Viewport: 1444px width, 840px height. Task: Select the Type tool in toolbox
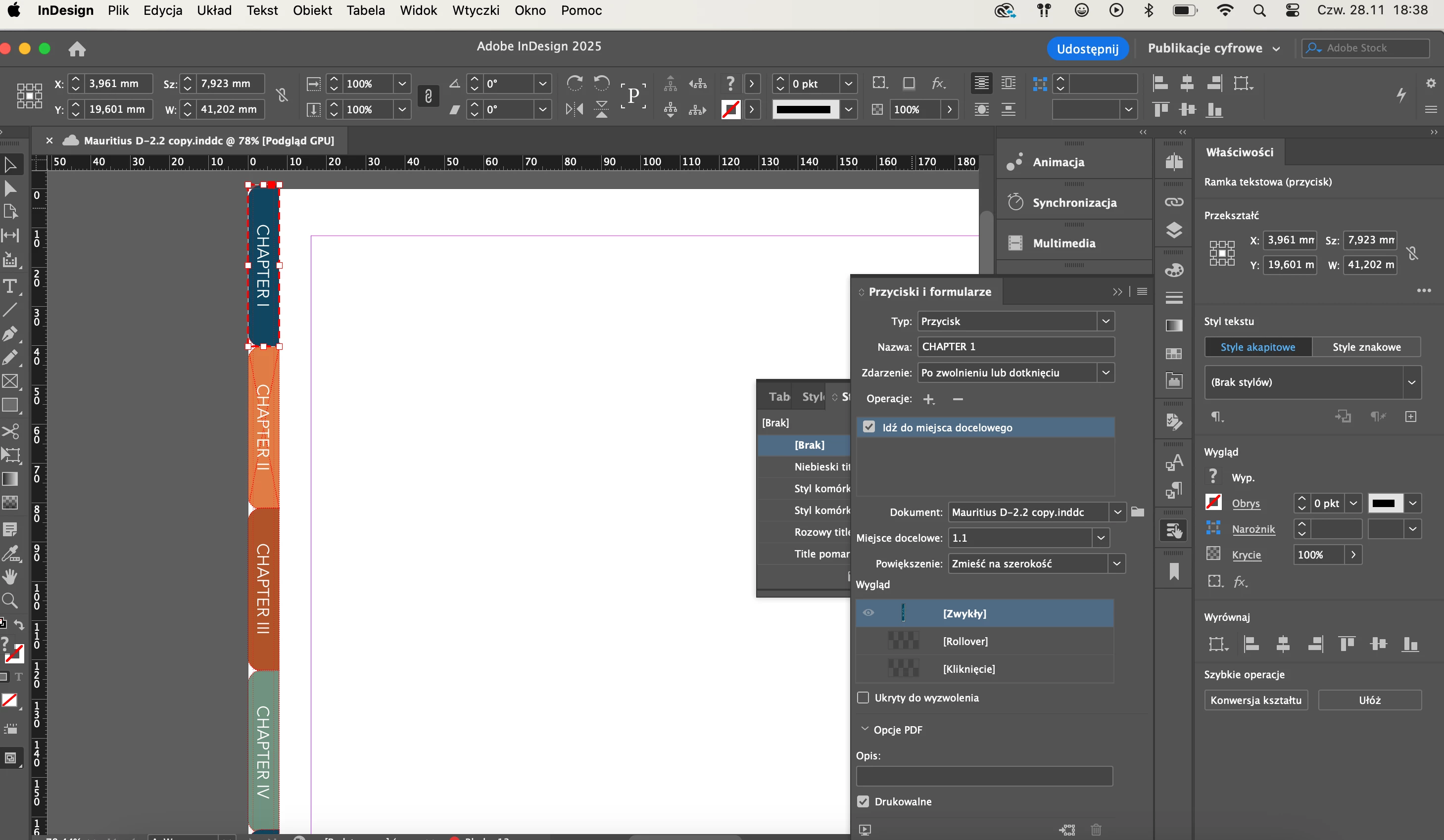[10, 286]
